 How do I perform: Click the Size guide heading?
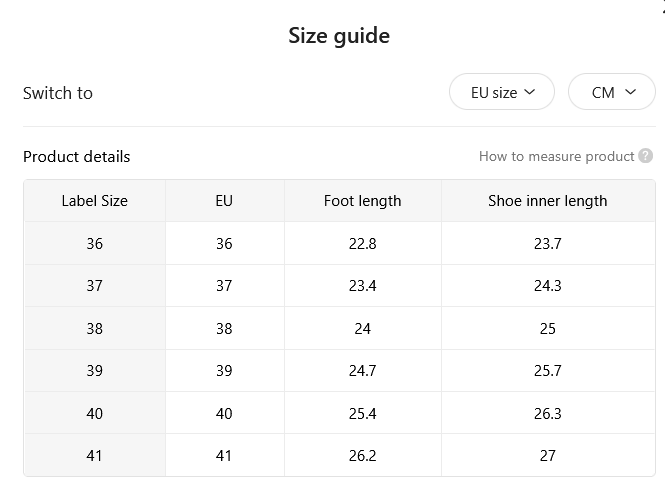(339, 36)
